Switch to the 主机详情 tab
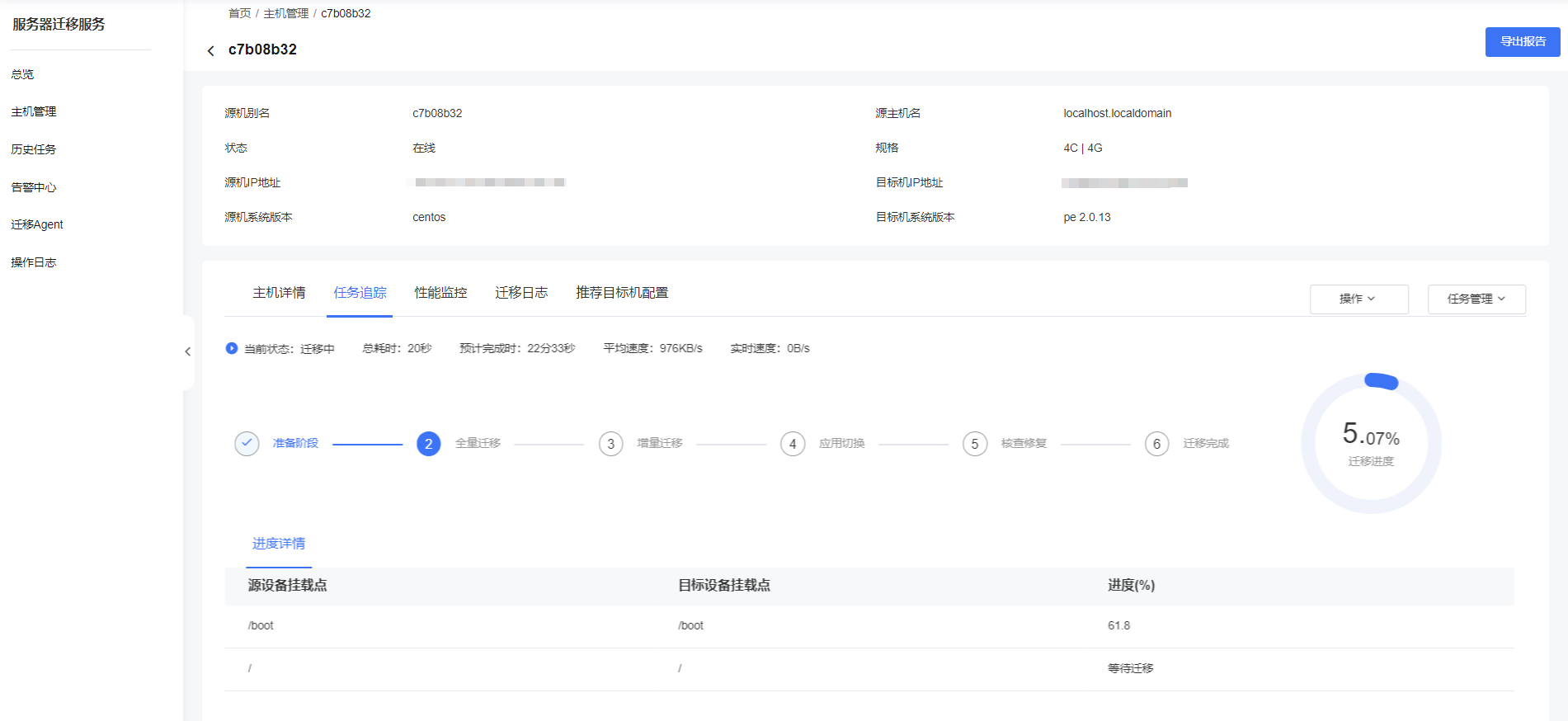This screenshot has width=1568, height=721. coord(279,293)
